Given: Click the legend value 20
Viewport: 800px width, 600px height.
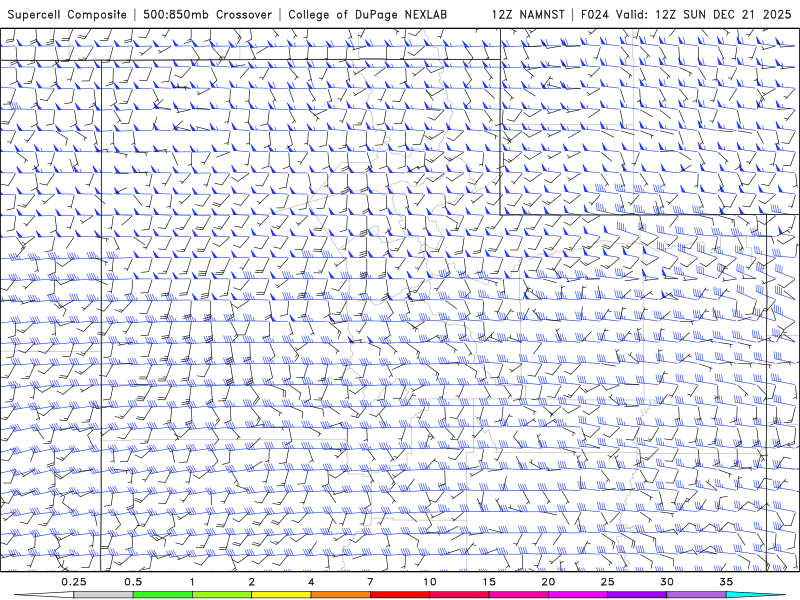Looking at the screenshot, I should click(x=548, y=582).
